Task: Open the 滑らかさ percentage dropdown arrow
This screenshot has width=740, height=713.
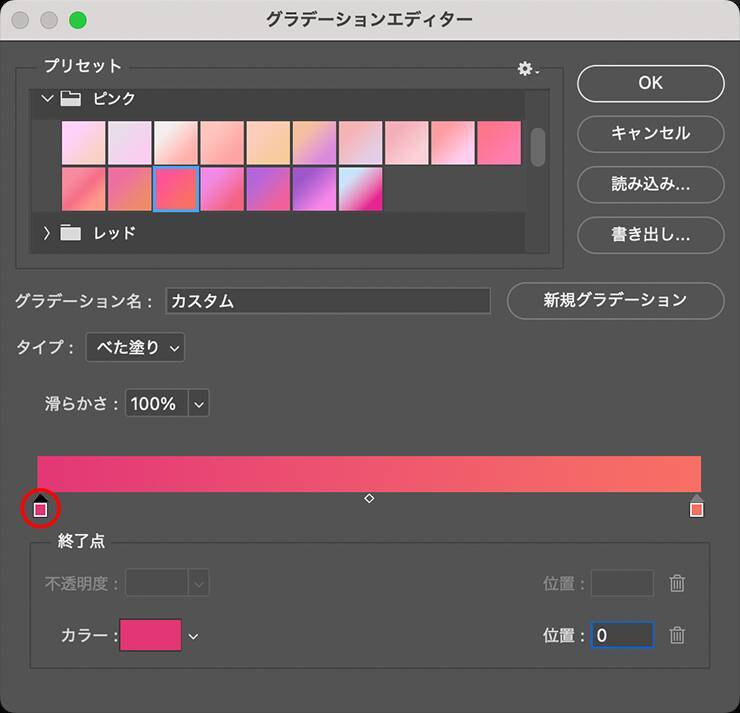Action: click(x=199, y=404)
